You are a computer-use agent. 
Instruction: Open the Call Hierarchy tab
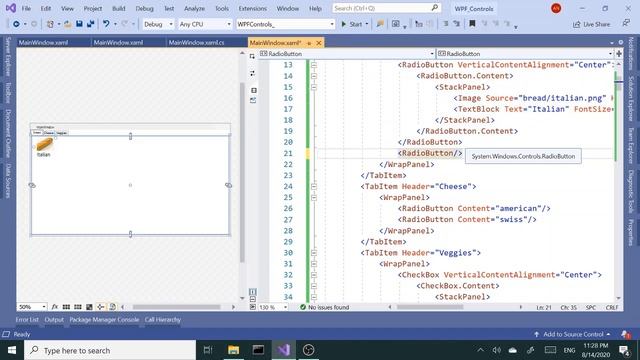tap(162, 320)
